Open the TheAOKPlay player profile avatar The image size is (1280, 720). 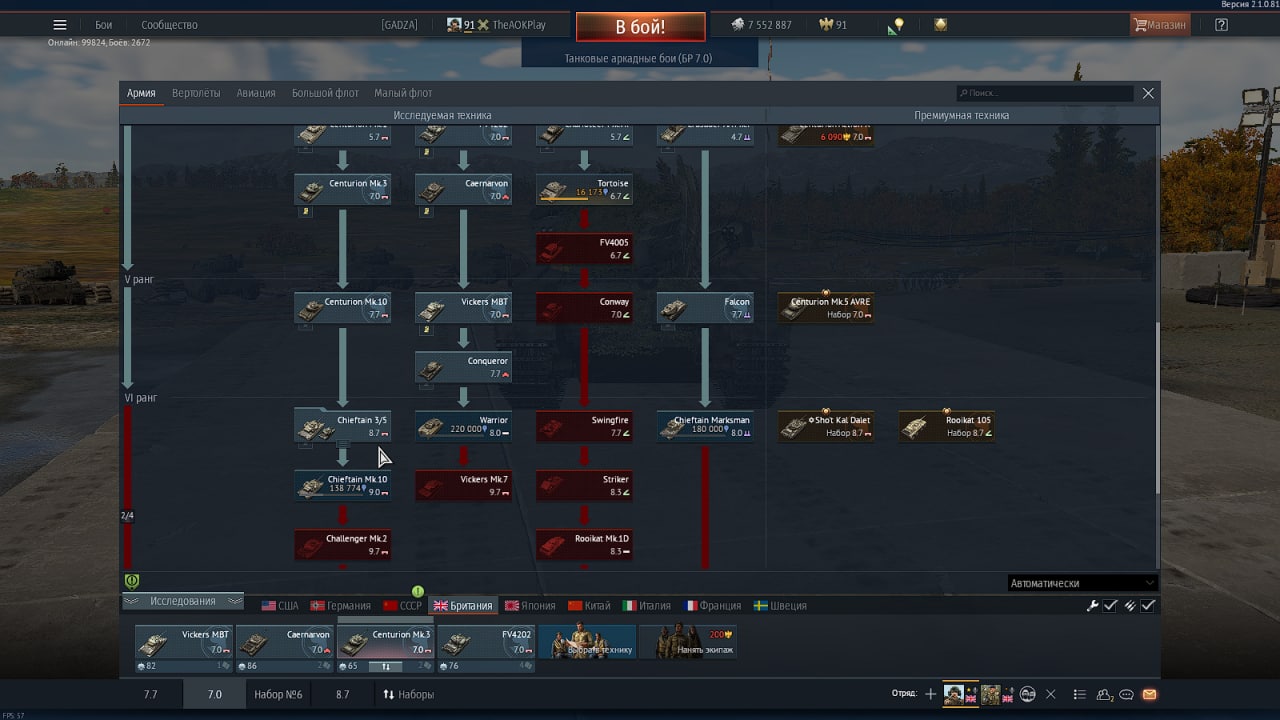[454, 25]
